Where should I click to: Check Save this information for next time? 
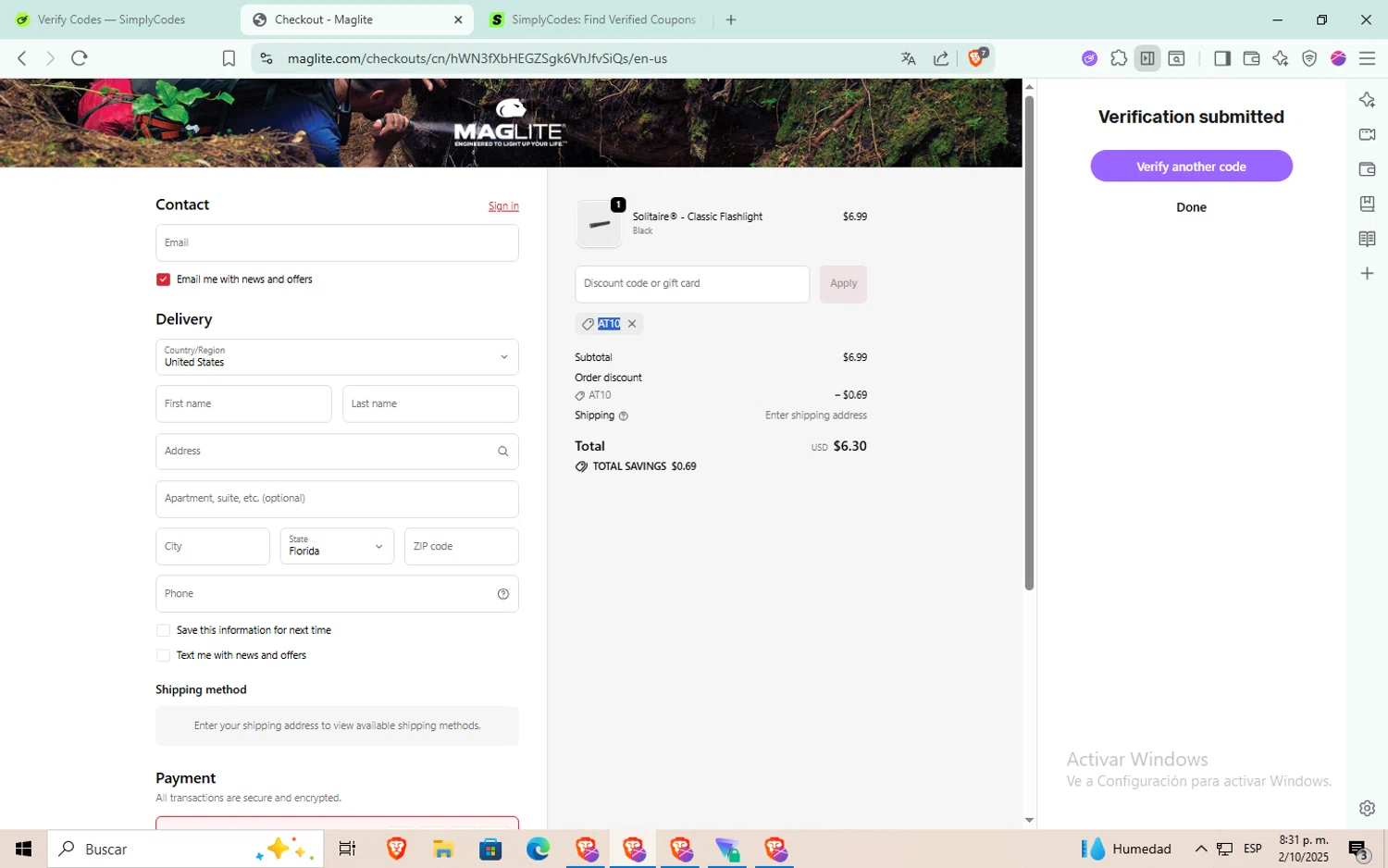coord(163,630)
